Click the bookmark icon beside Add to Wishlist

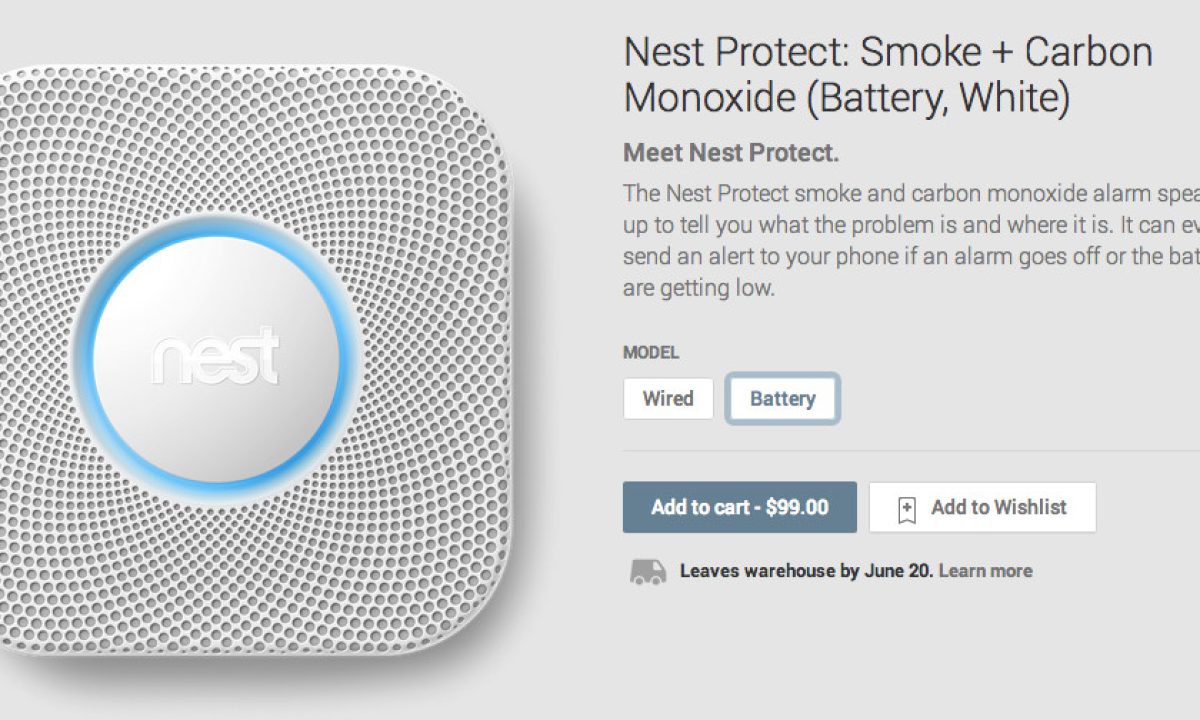tap(906, 509)
